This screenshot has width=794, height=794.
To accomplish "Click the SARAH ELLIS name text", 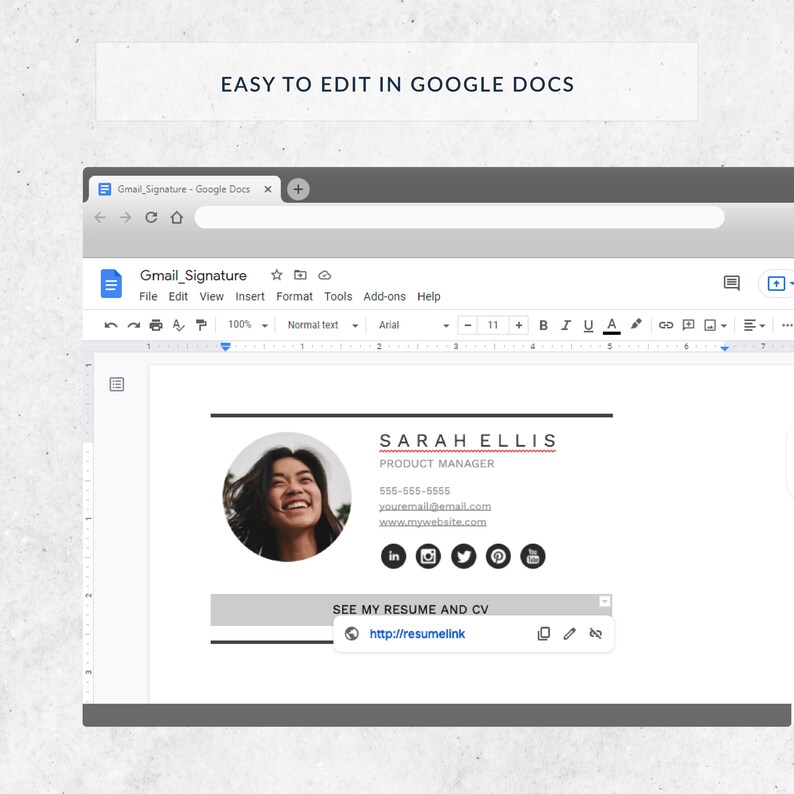I will 468,441.
